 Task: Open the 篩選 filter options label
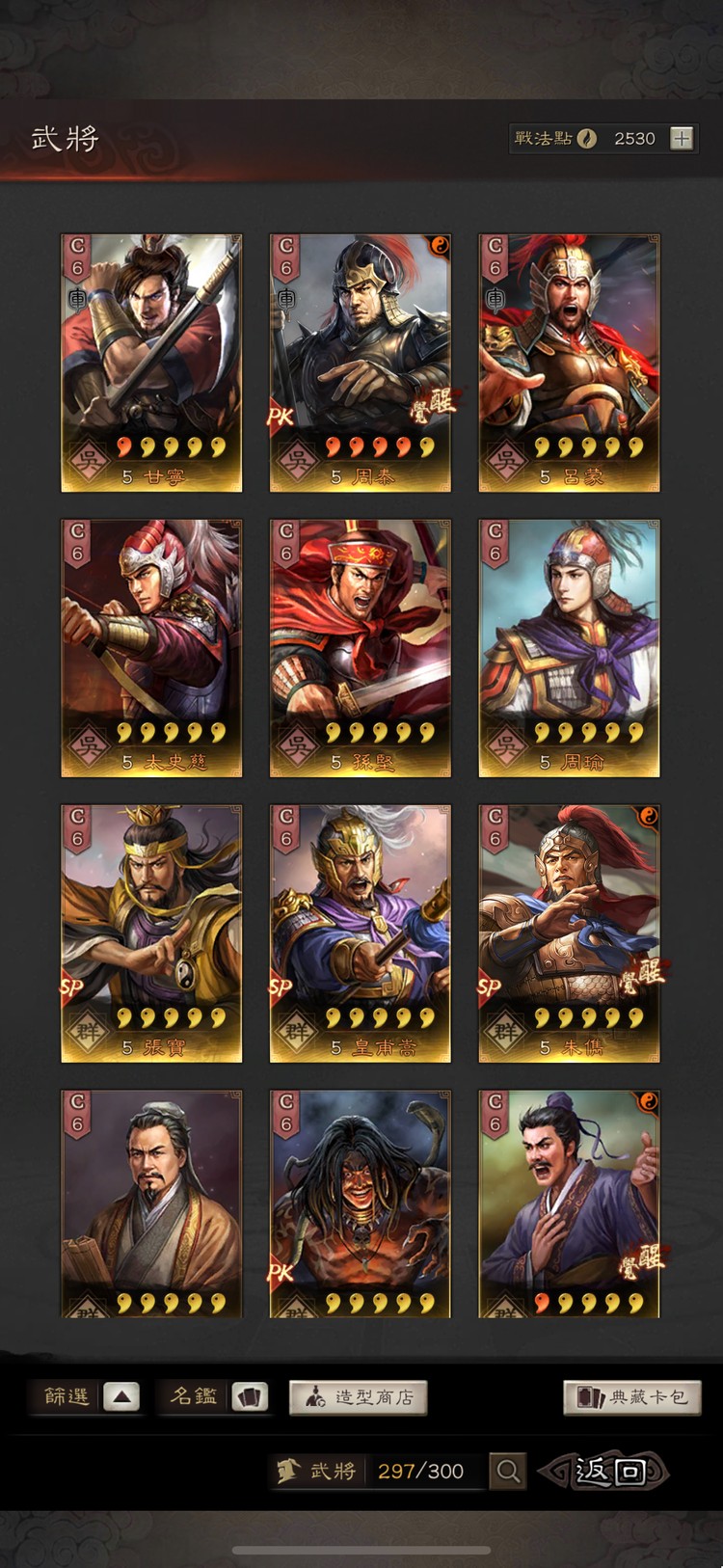pos(67,1396)
